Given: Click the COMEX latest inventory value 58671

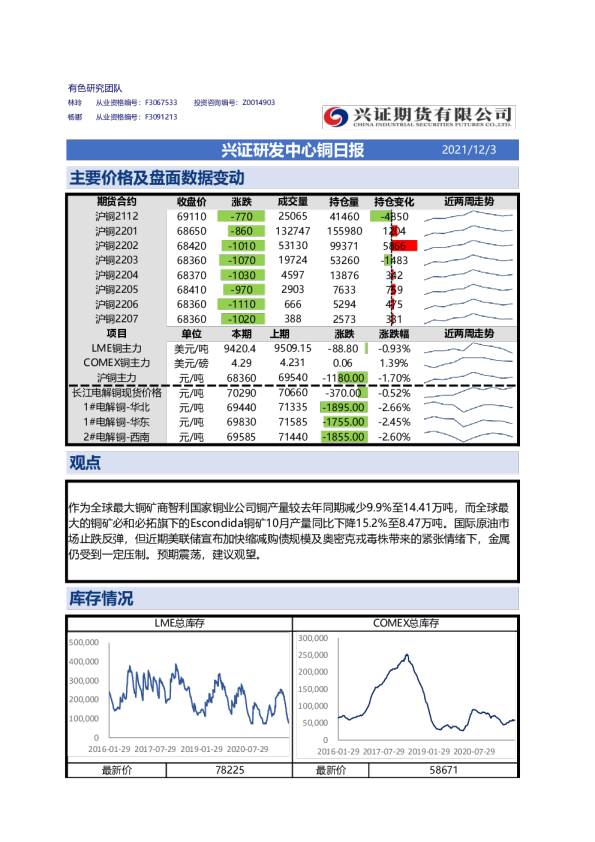Looking at the screenshot, I should coord(444,770).
